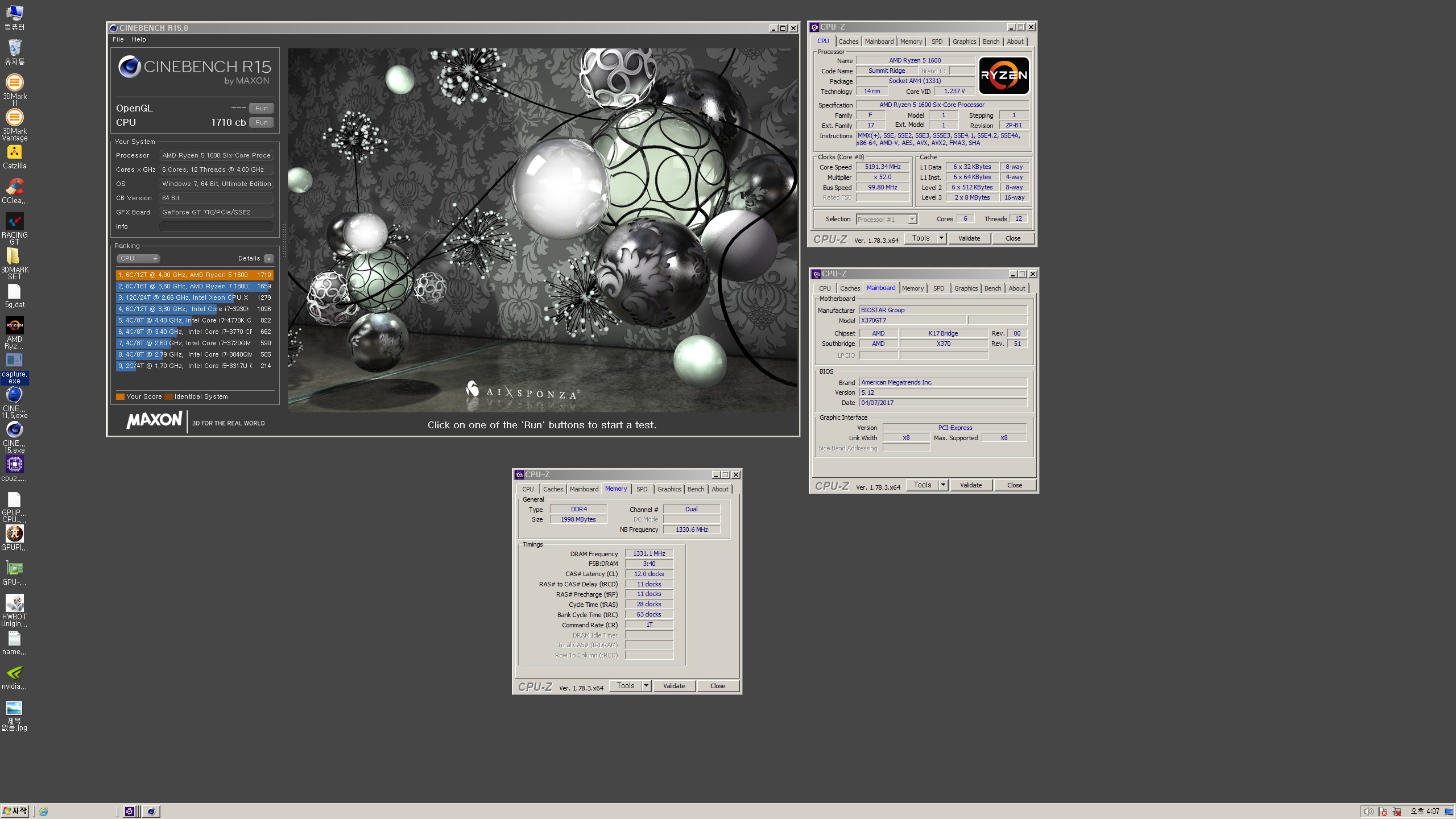Screen dimensions: 1456x819
Task: Click Close button in Memory CPU-Z window
Action: point(718,686)
